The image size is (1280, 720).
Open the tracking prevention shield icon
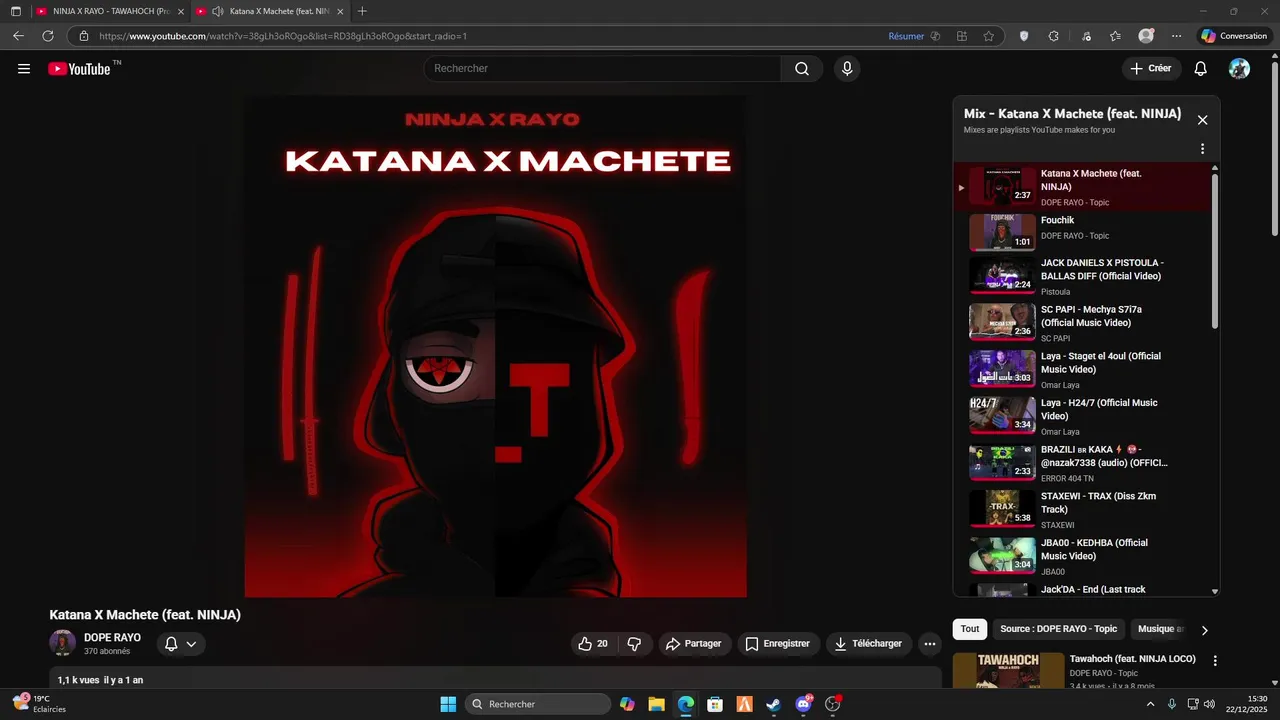(x=1024, y=36)
